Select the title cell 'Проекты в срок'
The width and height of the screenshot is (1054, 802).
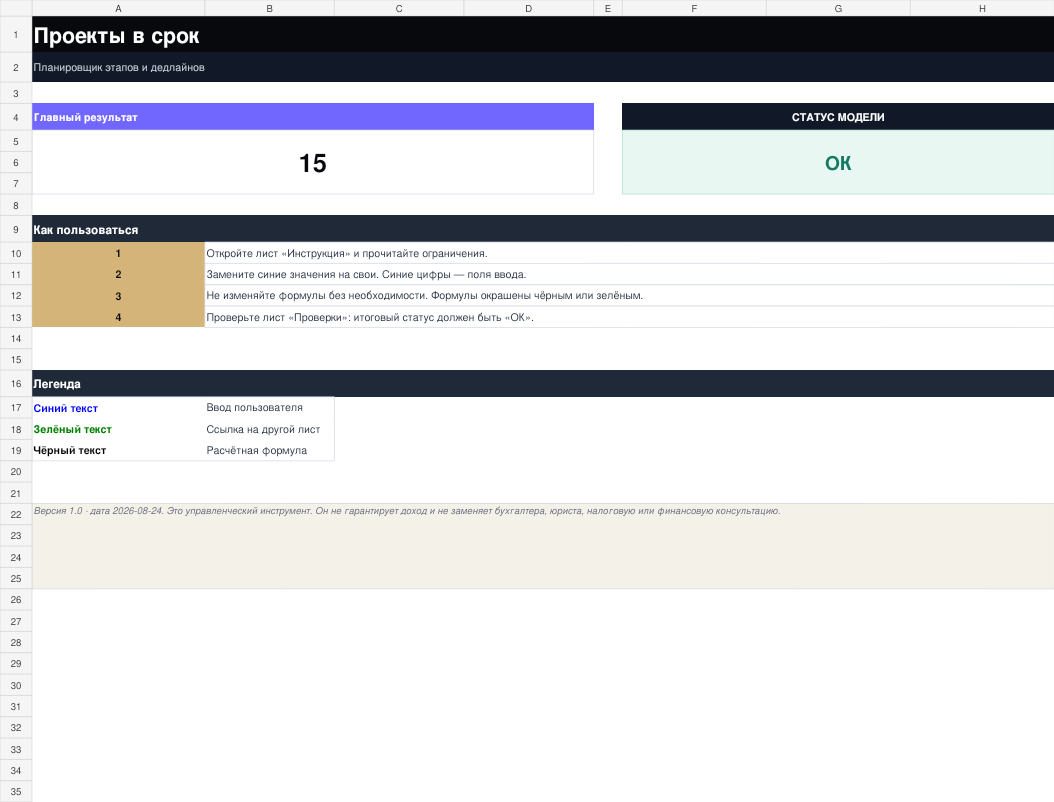tap(543, 34)
